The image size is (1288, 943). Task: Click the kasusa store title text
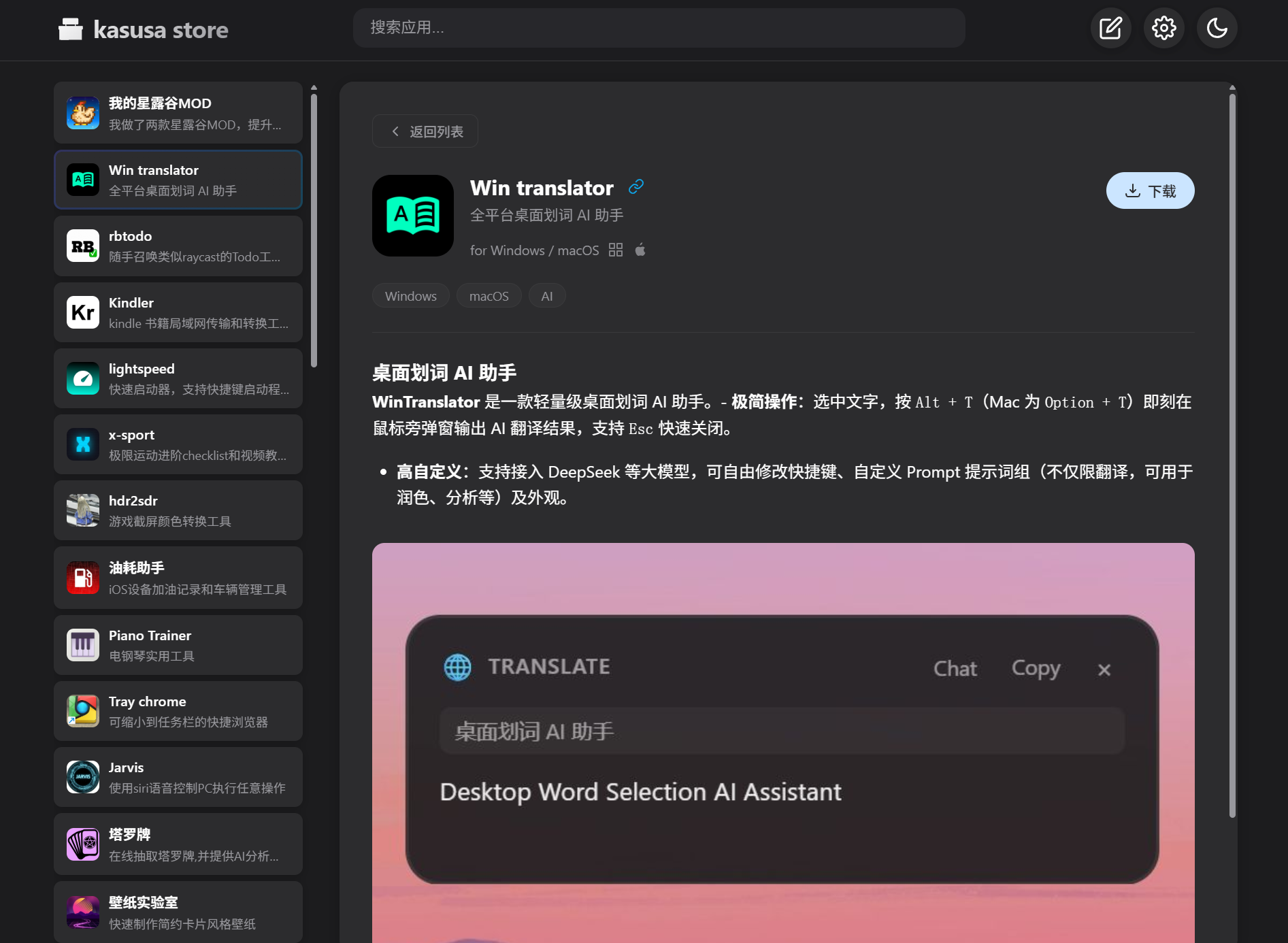[x=161, y=30]
